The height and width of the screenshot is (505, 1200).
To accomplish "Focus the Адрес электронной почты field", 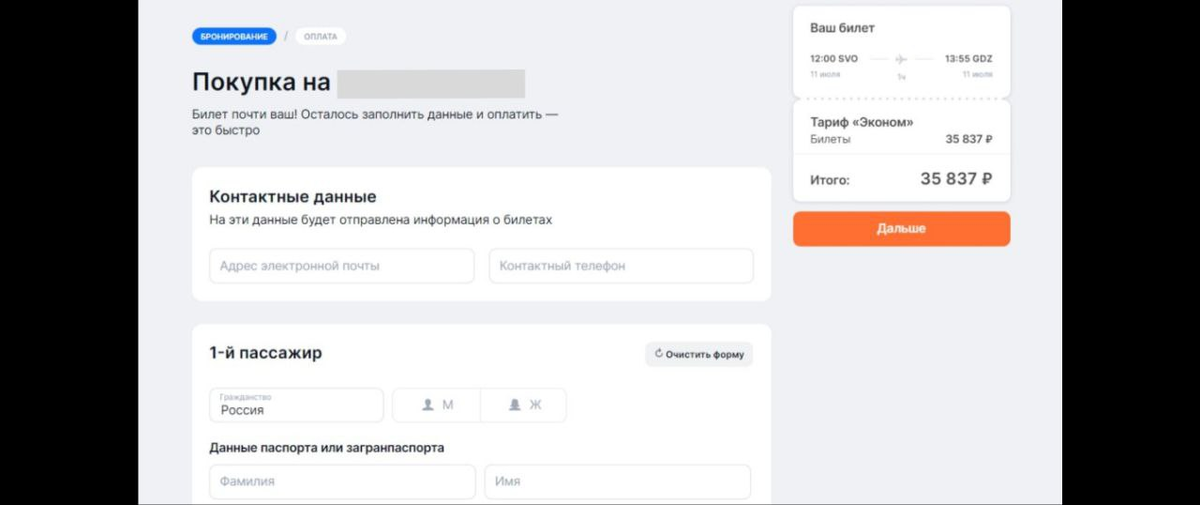I will (x=341, y=266).
